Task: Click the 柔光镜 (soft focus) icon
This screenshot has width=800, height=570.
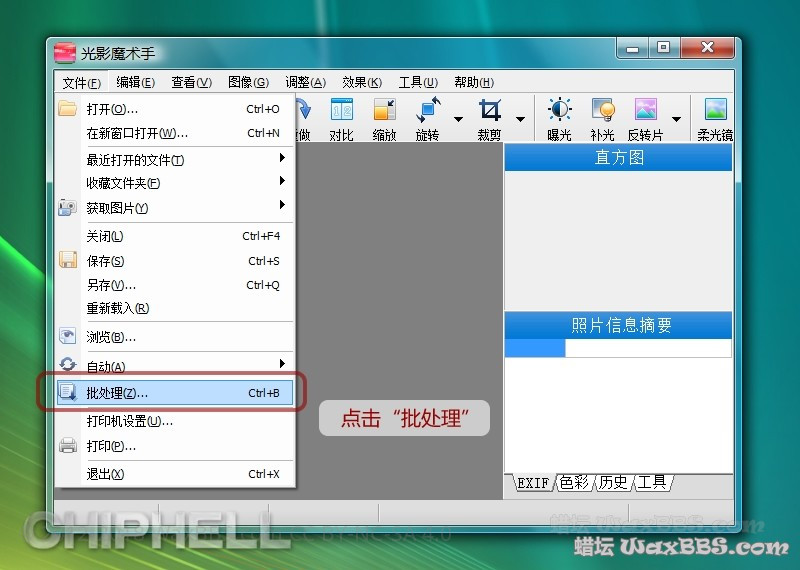Action: [714, 119]
